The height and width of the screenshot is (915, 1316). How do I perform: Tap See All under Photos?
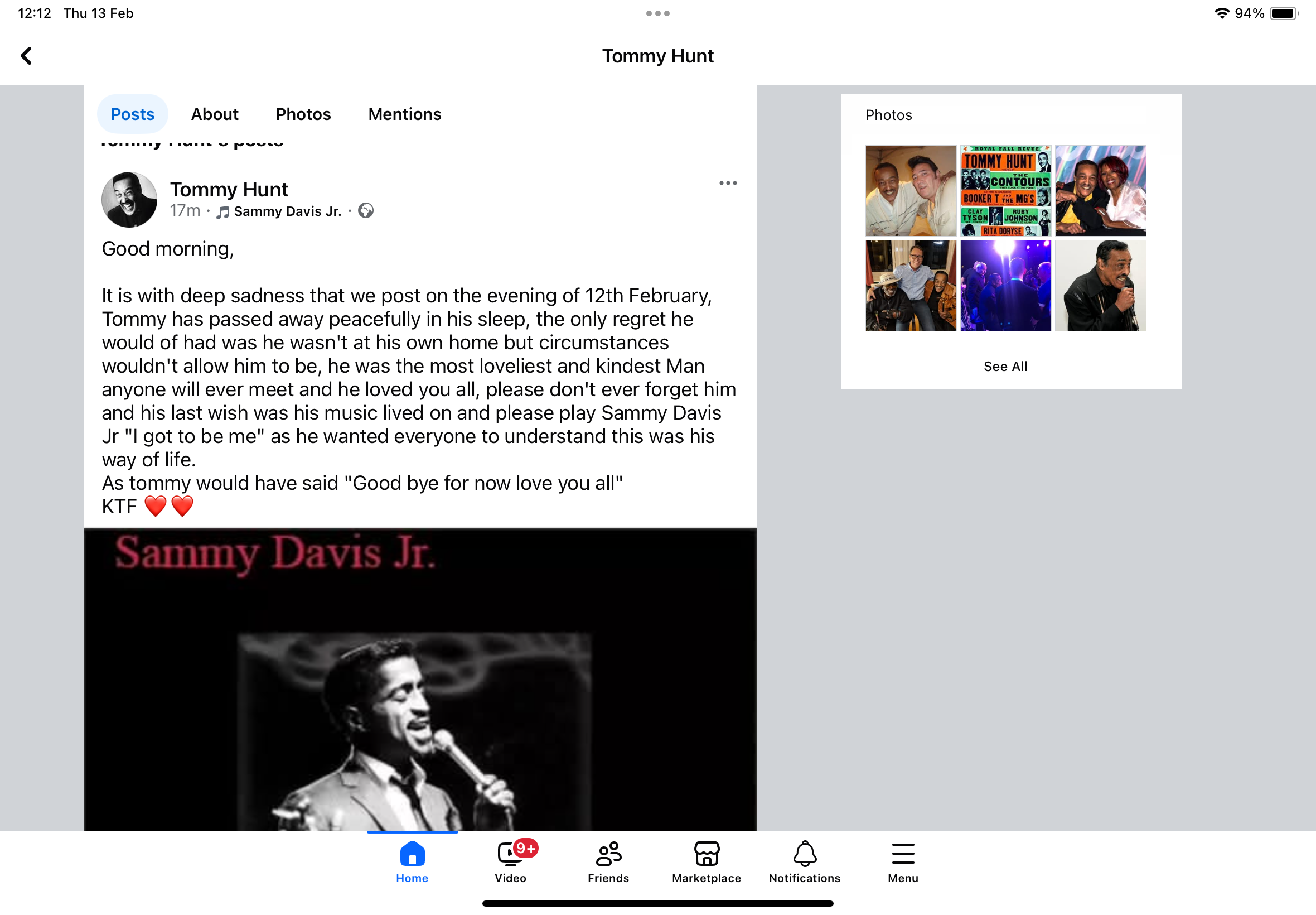[x=1005, y=367]
